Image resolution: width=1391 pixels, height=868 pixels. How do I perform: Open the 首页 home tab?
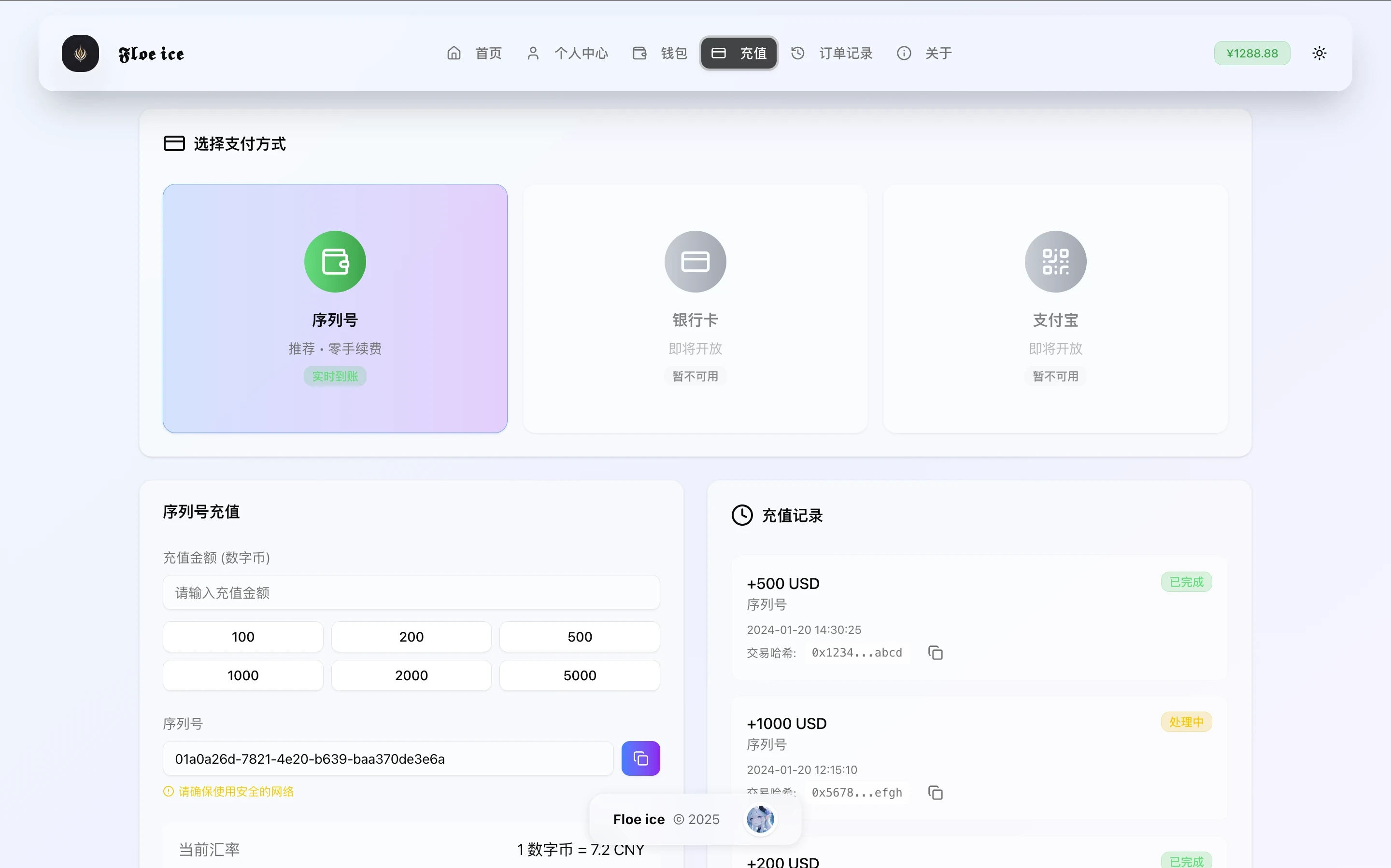coord(474,54)
